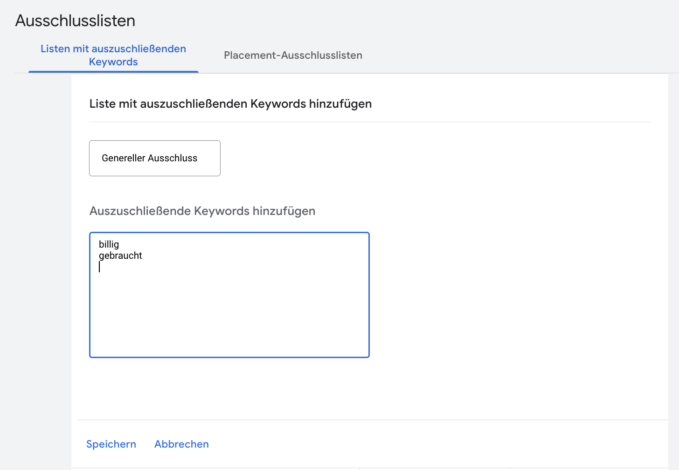This screenshot has width=679, height=470.
Task: Focus the Genereller Ausschluss name field
Action: [155, 158]
